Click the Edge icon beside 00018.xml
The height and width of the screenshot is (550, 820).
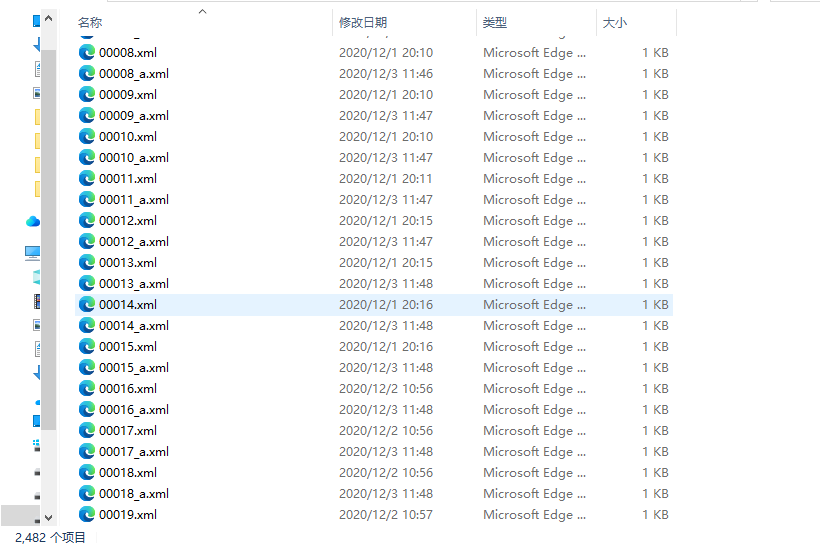point(87,473)
